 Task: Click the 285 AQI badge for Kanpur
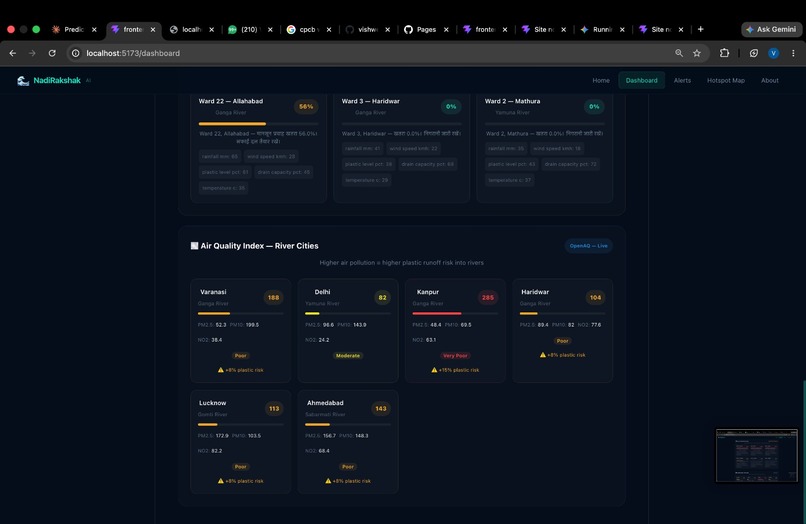point(487,298)
